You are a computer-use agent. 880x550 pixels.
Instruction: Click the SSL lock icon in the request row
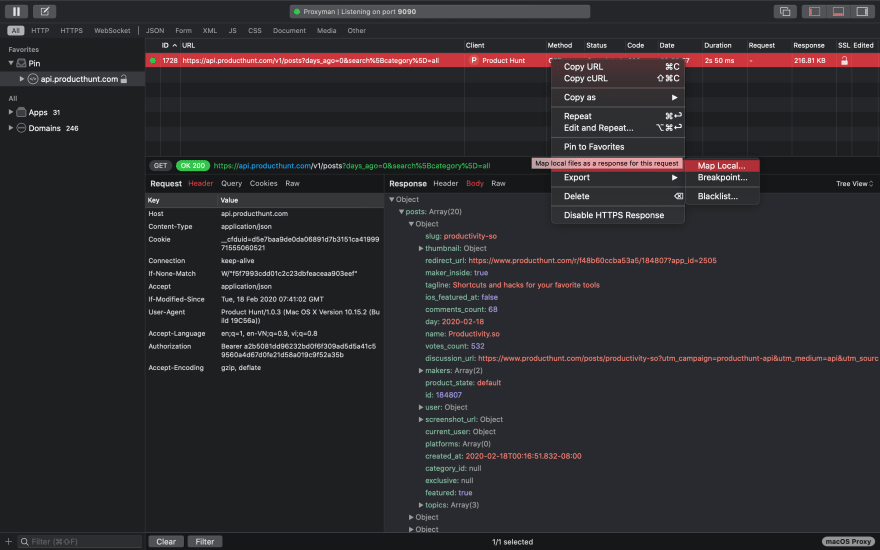point(844,61)
